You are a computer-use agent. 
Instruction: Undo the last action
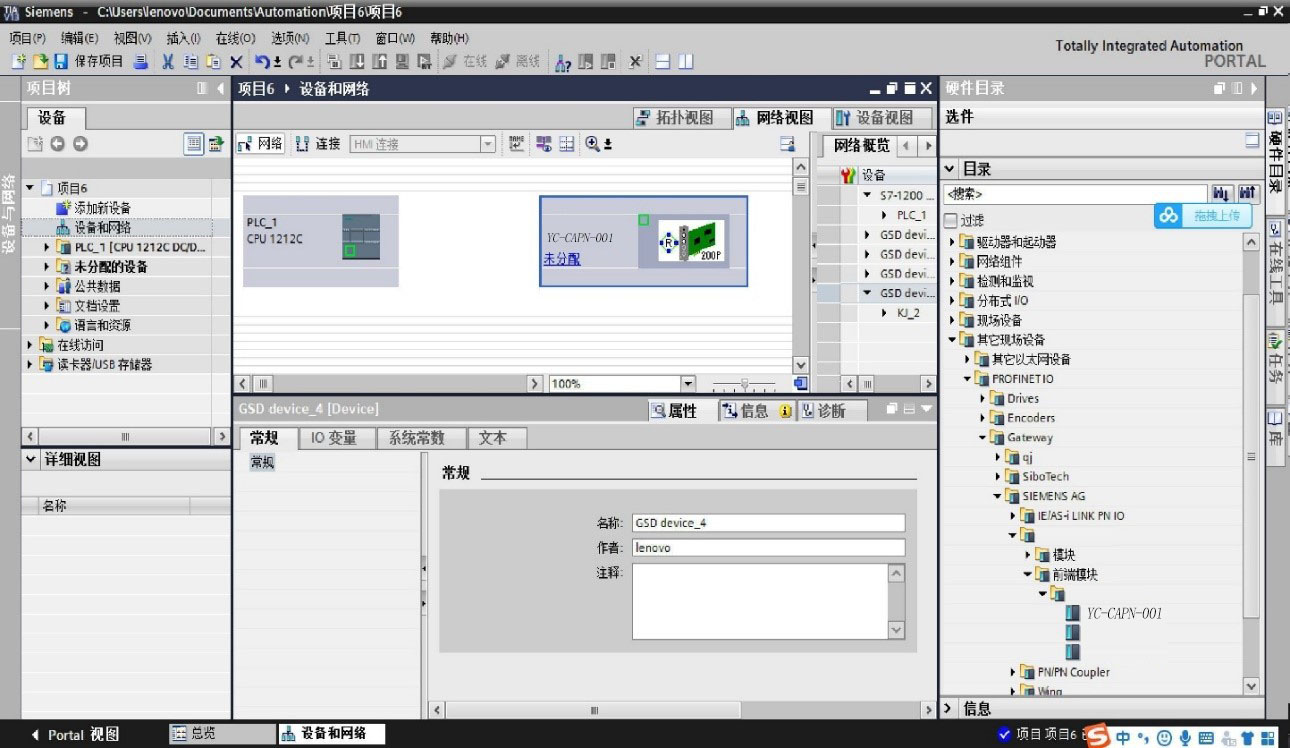pyautogui.click(x=263, y=61)
